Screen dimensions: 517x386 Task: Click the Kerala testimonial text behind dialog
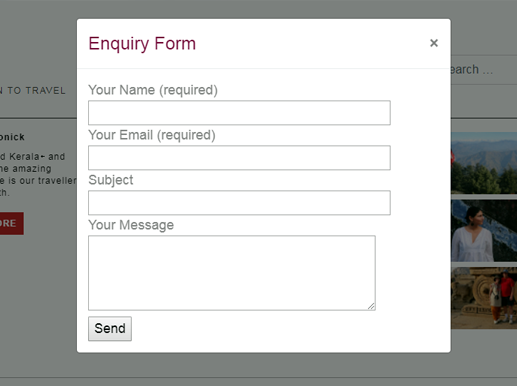pyautogui.click(x=38, y=174)
